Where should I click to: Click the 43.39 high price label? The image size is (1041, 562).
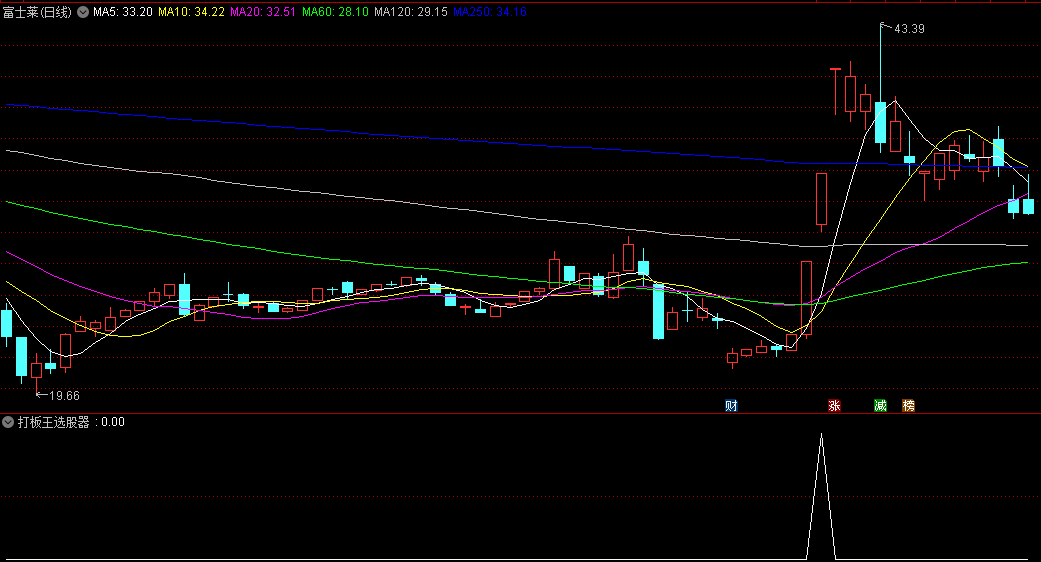(909, 29)
